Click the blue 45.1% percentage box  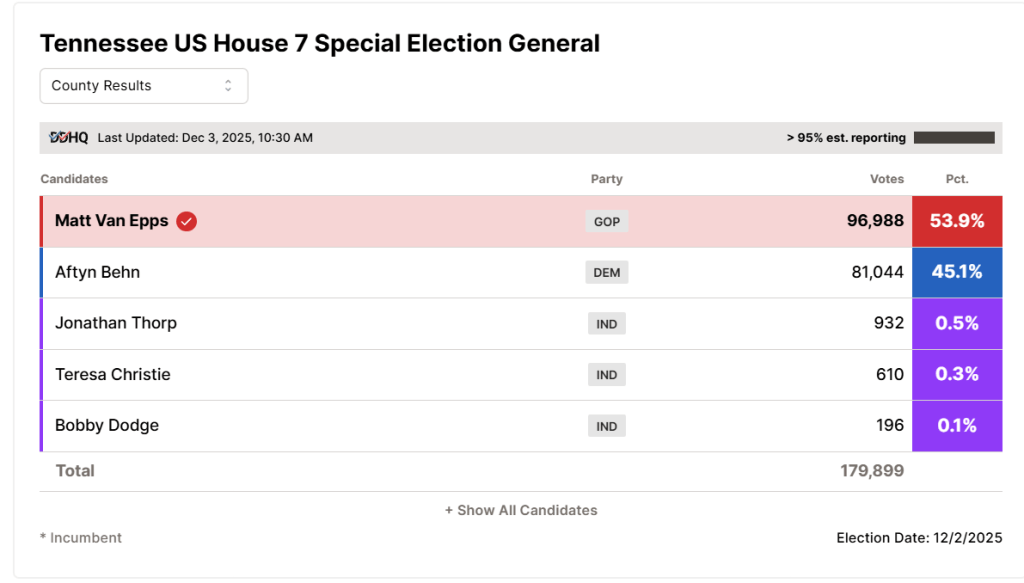pos(957,272)
